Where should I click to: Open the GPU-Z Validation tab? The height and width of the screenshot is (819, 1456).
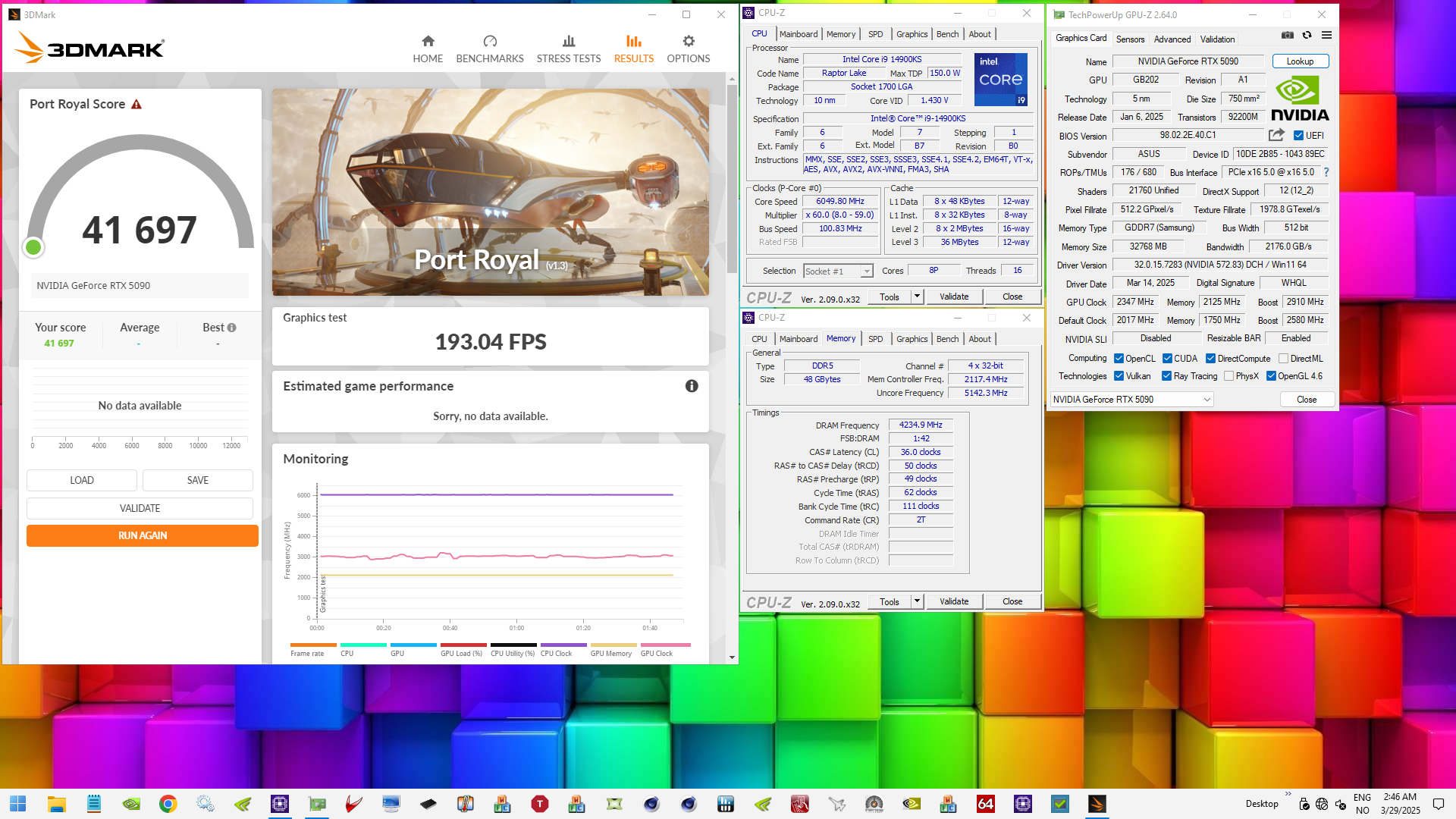(x=1217, y=39)
